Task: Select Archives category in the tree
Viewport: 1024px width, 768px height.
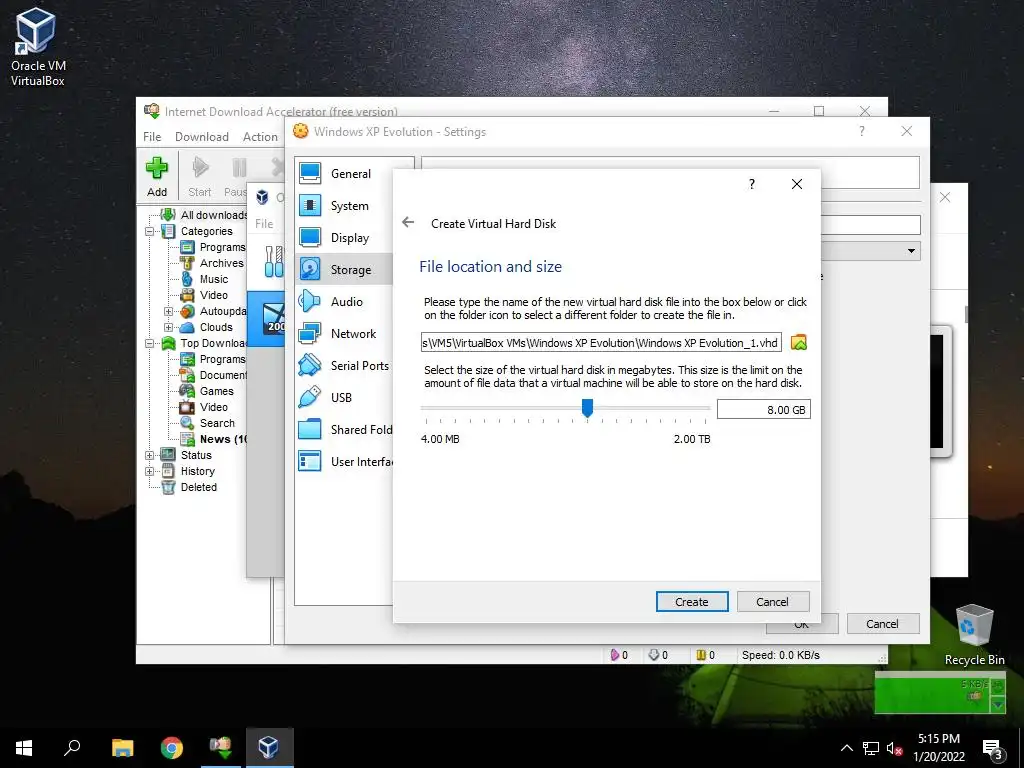Action: coord(212,263)
